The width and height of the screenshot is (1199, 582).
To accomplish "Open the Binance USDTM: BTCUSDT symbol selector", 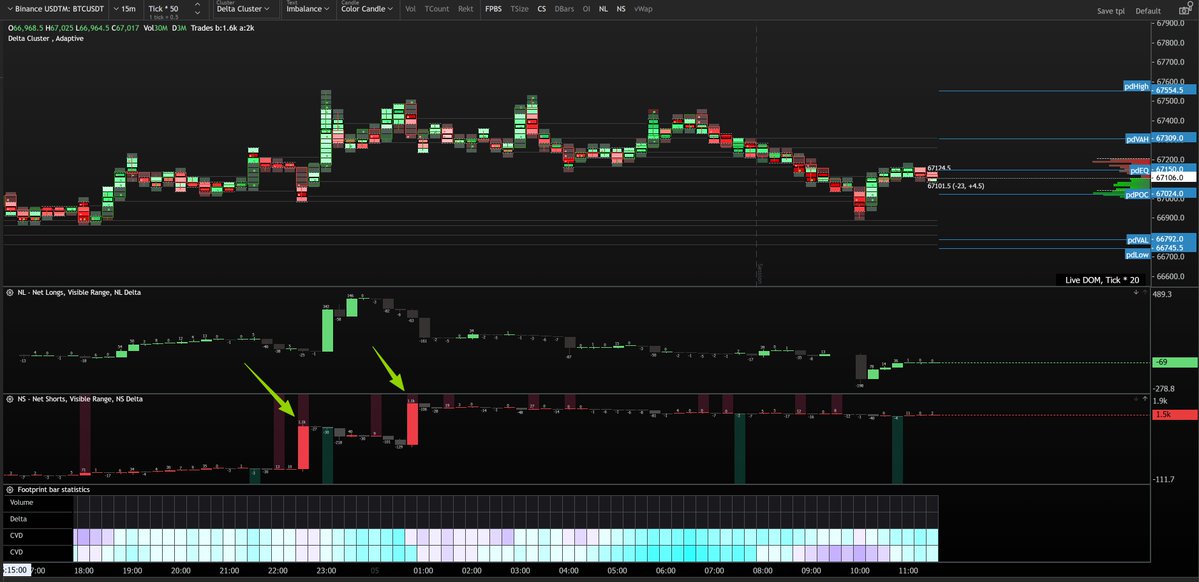I will [55, 9].
